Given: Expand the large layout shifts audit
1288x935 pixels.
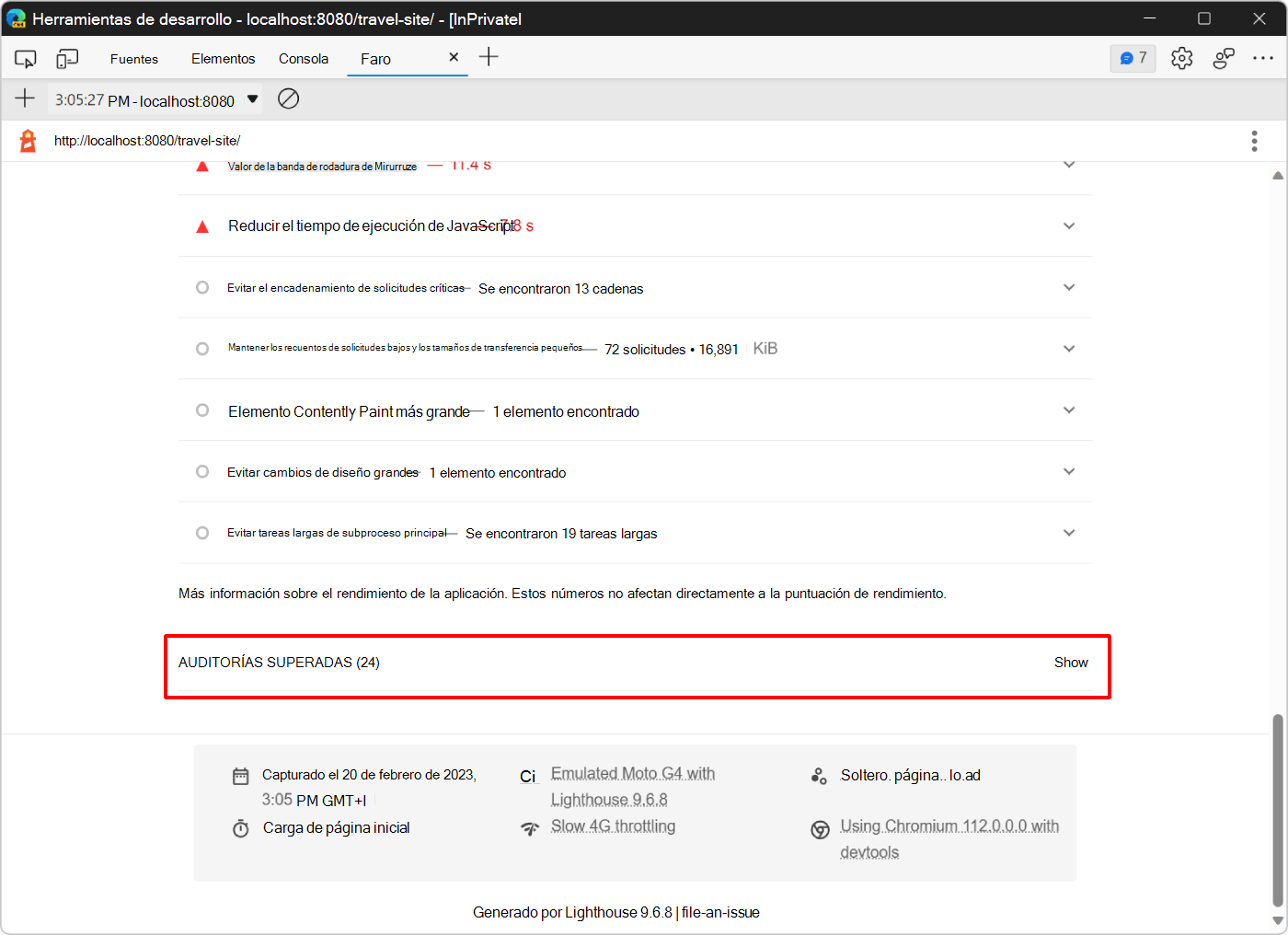Looking at the screenshot, I should [1069, 472].
